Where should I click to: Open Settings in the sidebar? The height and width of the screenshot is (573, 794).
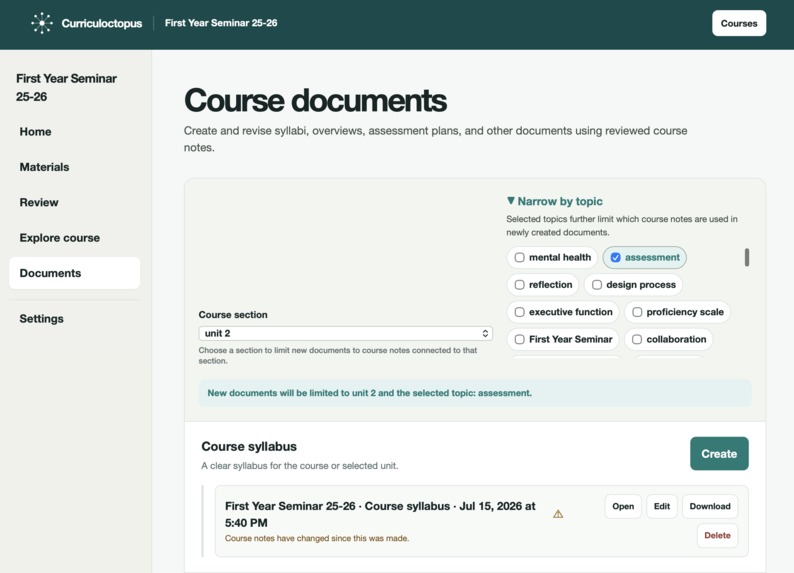tap(74, 319)
